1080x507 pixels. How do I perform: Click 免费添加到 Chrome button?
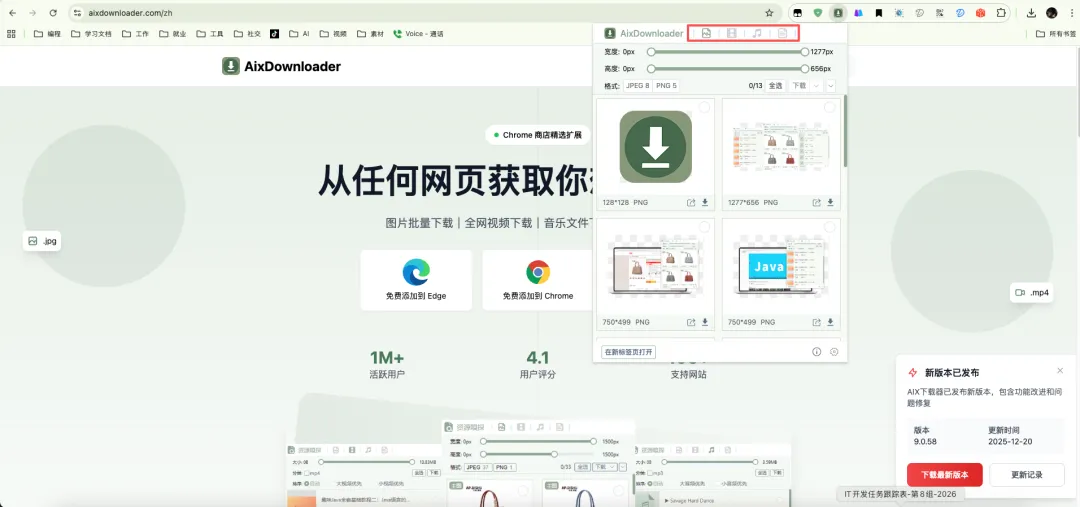(538, 280)
